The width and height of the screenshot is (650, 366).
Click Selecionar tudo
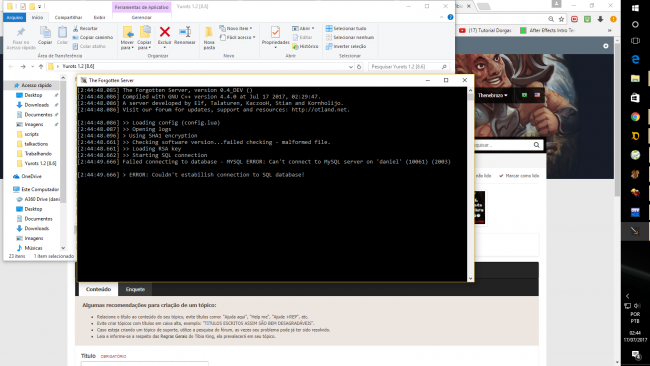346,28
